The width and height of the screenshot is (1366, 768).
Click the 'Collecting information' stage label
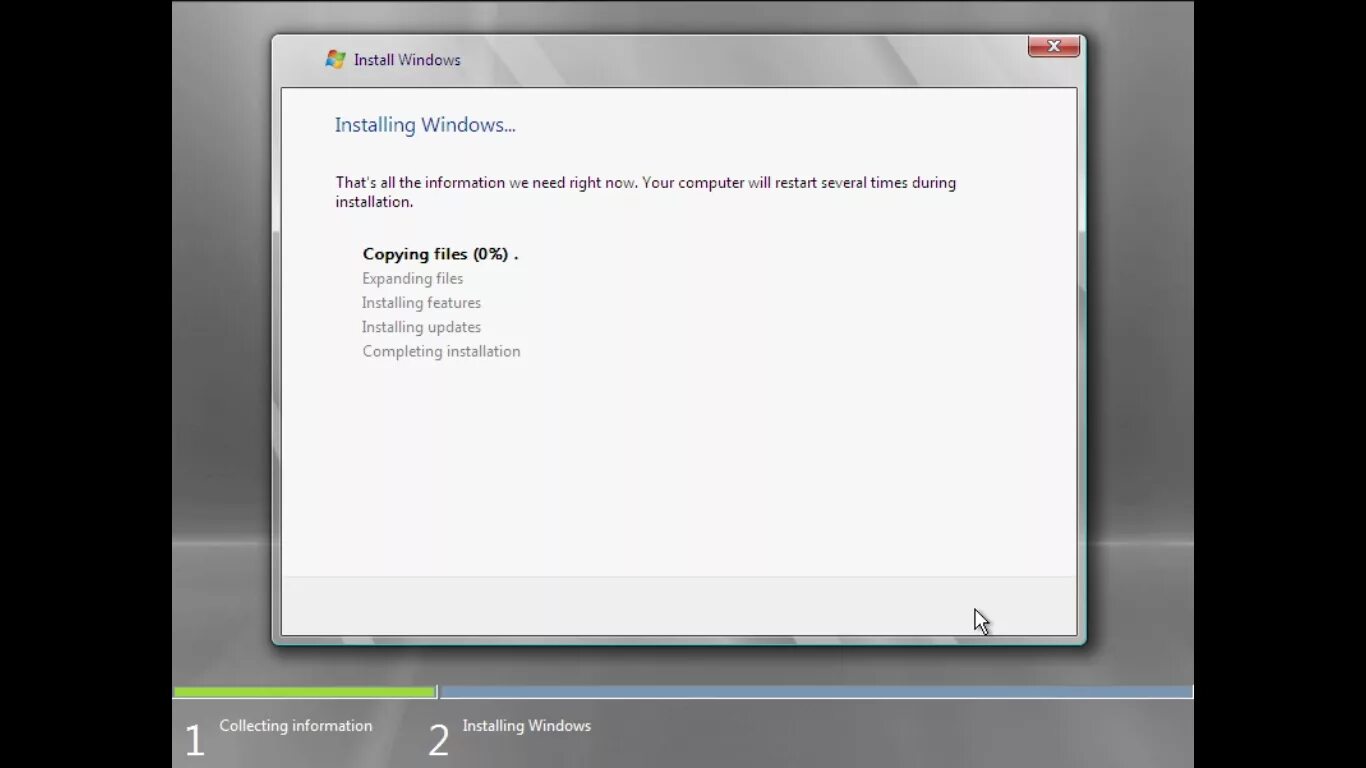(x=296, y=726)
